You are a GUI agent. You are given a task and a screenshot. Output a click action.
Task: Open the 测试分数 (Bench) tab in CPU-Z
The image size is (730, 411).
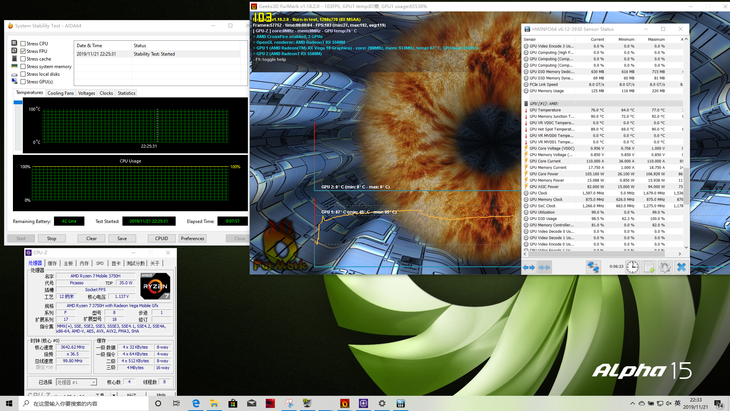pos(136,263)
